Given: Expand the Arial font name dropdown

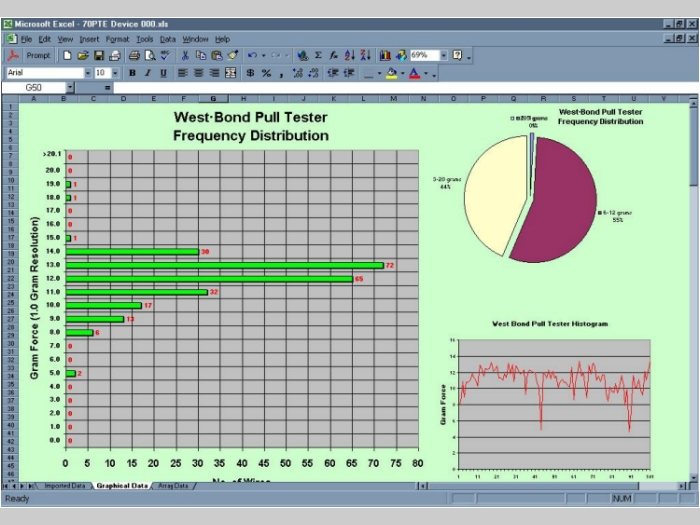Looking at the screenshot, I should click(x=88, y=73).
